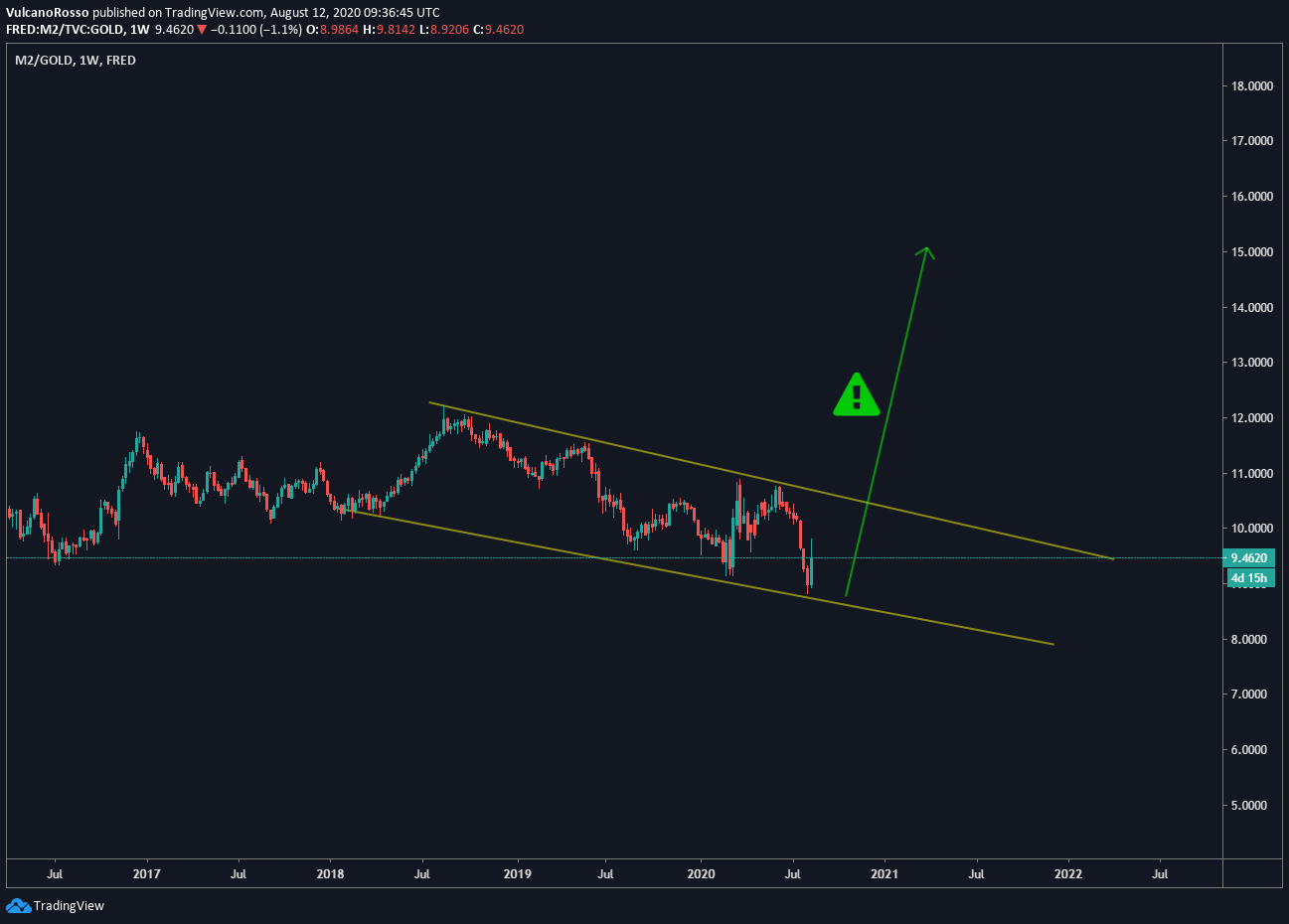Click the 2017 time axis label

click(x=147, y=874)
